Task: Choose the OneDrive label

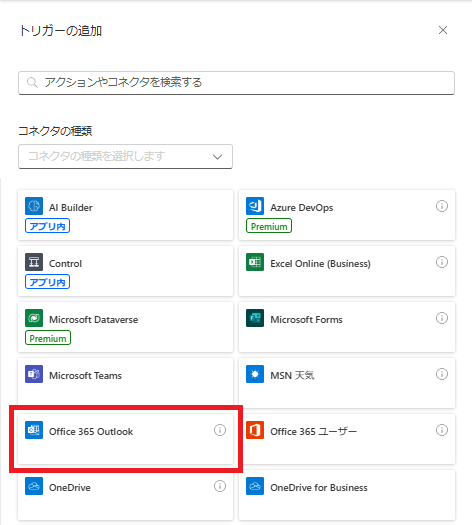Action: pos(70,488)
